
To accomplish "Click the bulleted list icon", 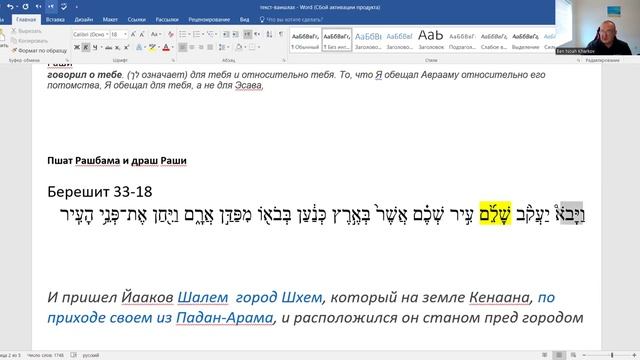I will click(x=182, y=34).
